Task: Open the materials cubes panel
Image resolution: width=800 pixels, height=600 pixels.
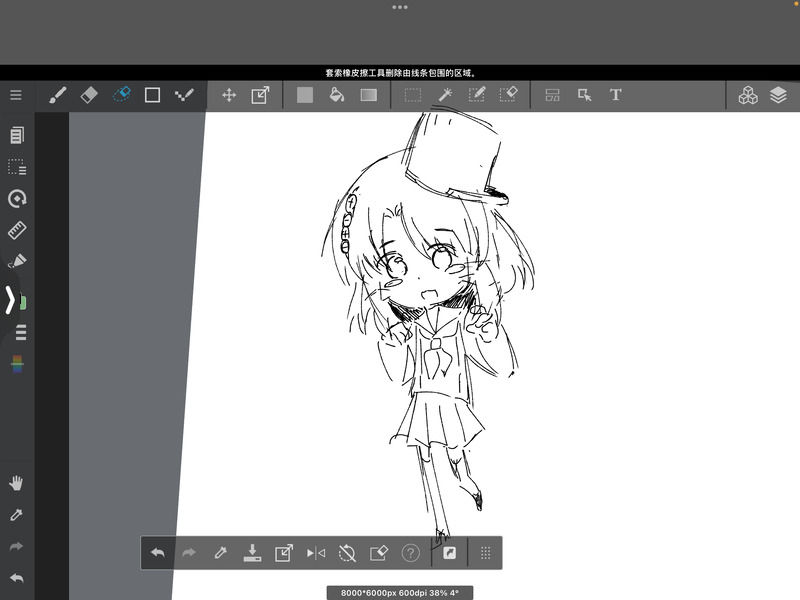Action: click(748, 95)
